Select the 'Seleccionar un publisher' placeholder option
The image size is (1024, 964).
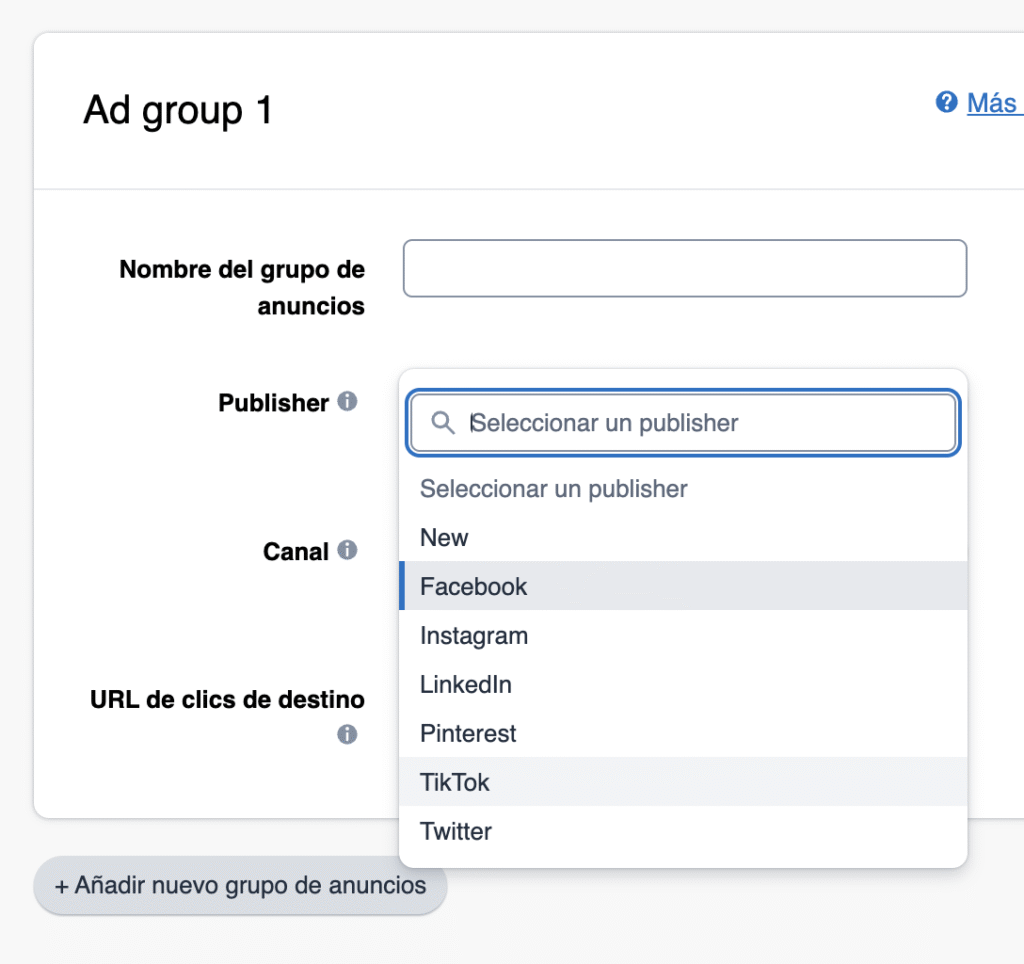coord(553,489)
